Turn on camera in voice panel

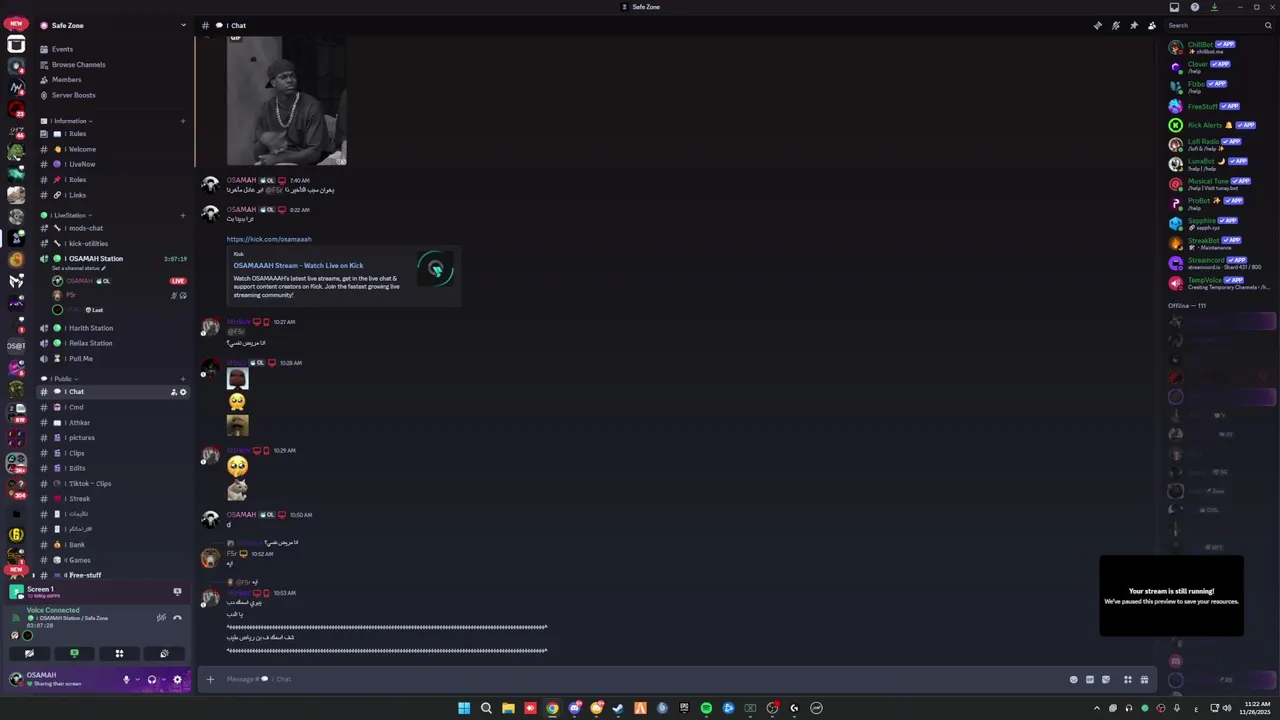coord(29,653)
